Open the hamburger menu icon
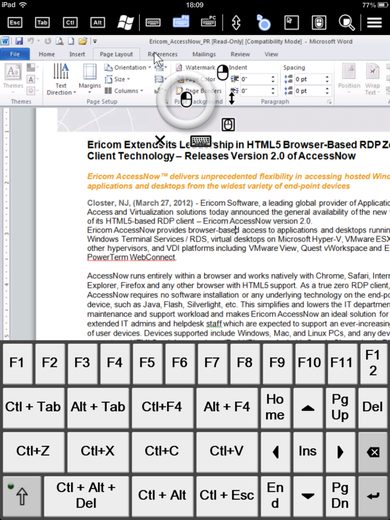The image size is (390, 520). click(374, 23)
